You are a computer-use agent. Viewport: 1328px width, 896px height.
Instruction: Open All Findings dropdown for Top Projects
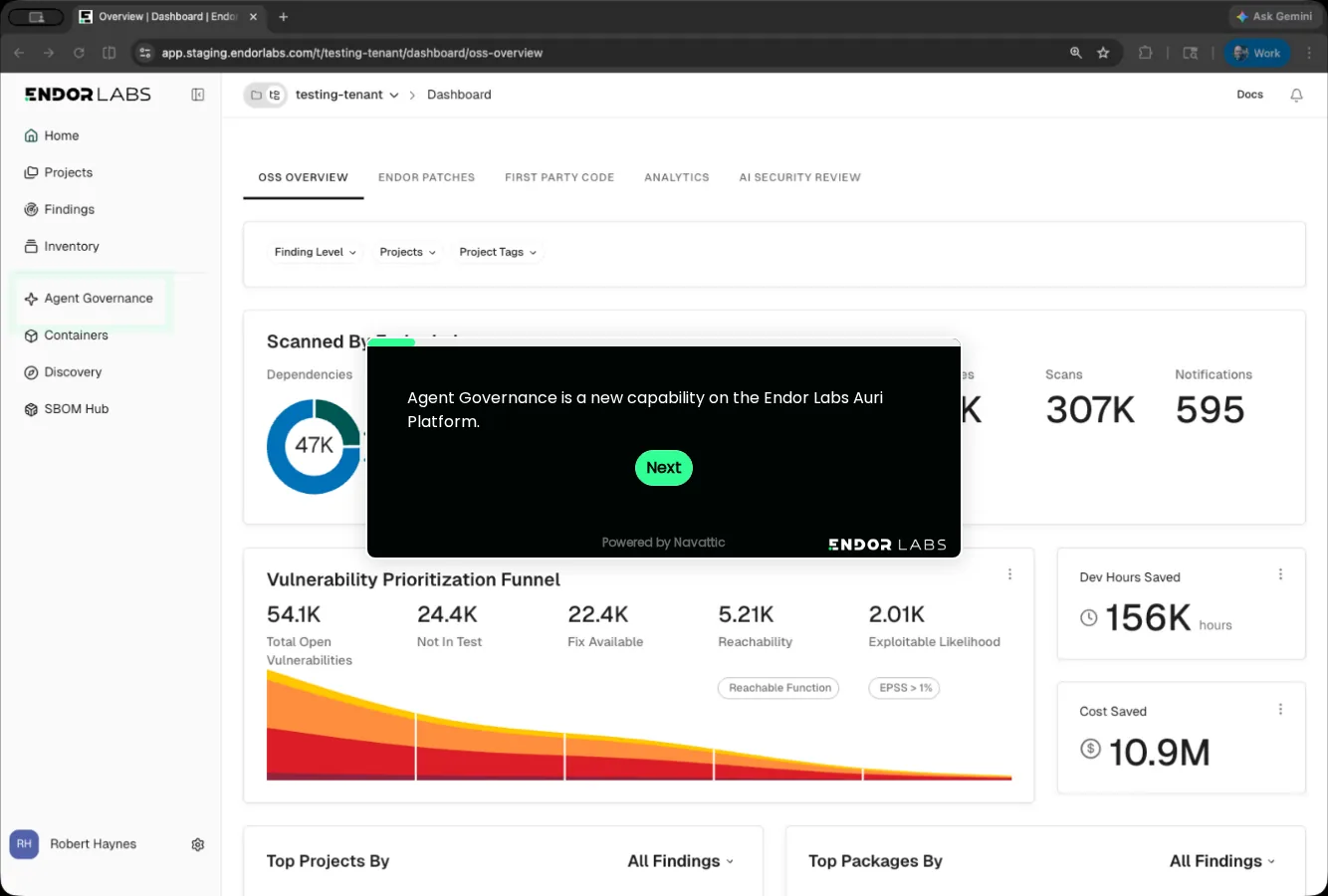click(x=681, y=861)
